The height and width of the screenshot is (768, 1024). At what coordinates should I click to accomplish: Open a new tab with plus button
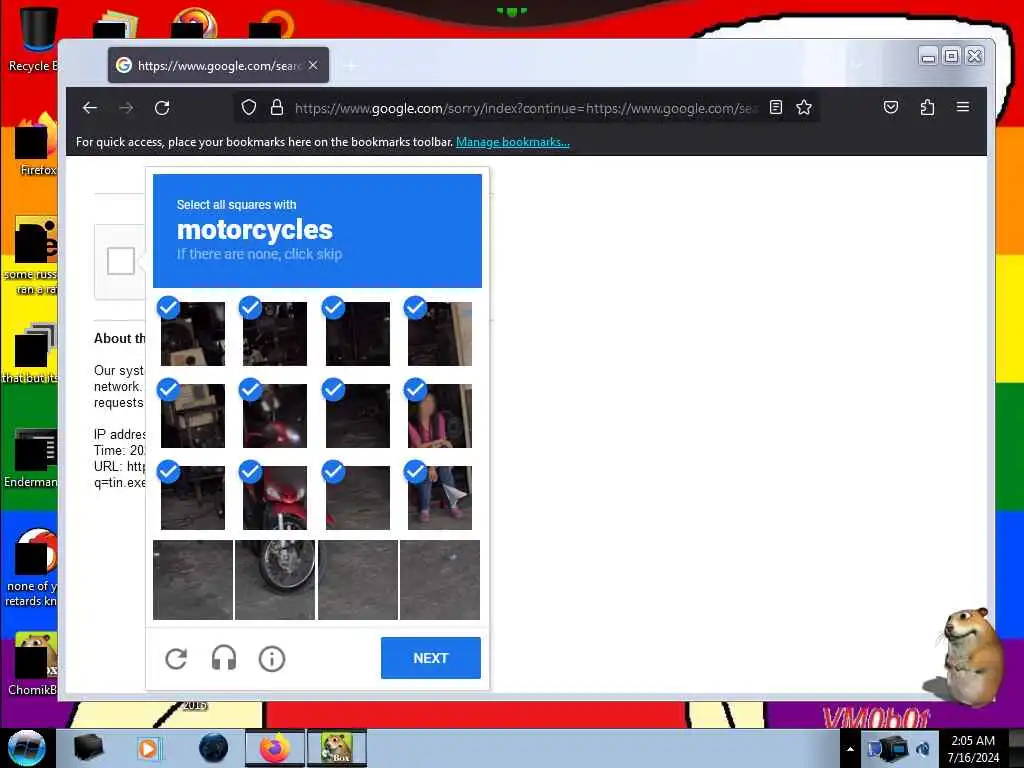pyautogui.click(x=351, y=65)
